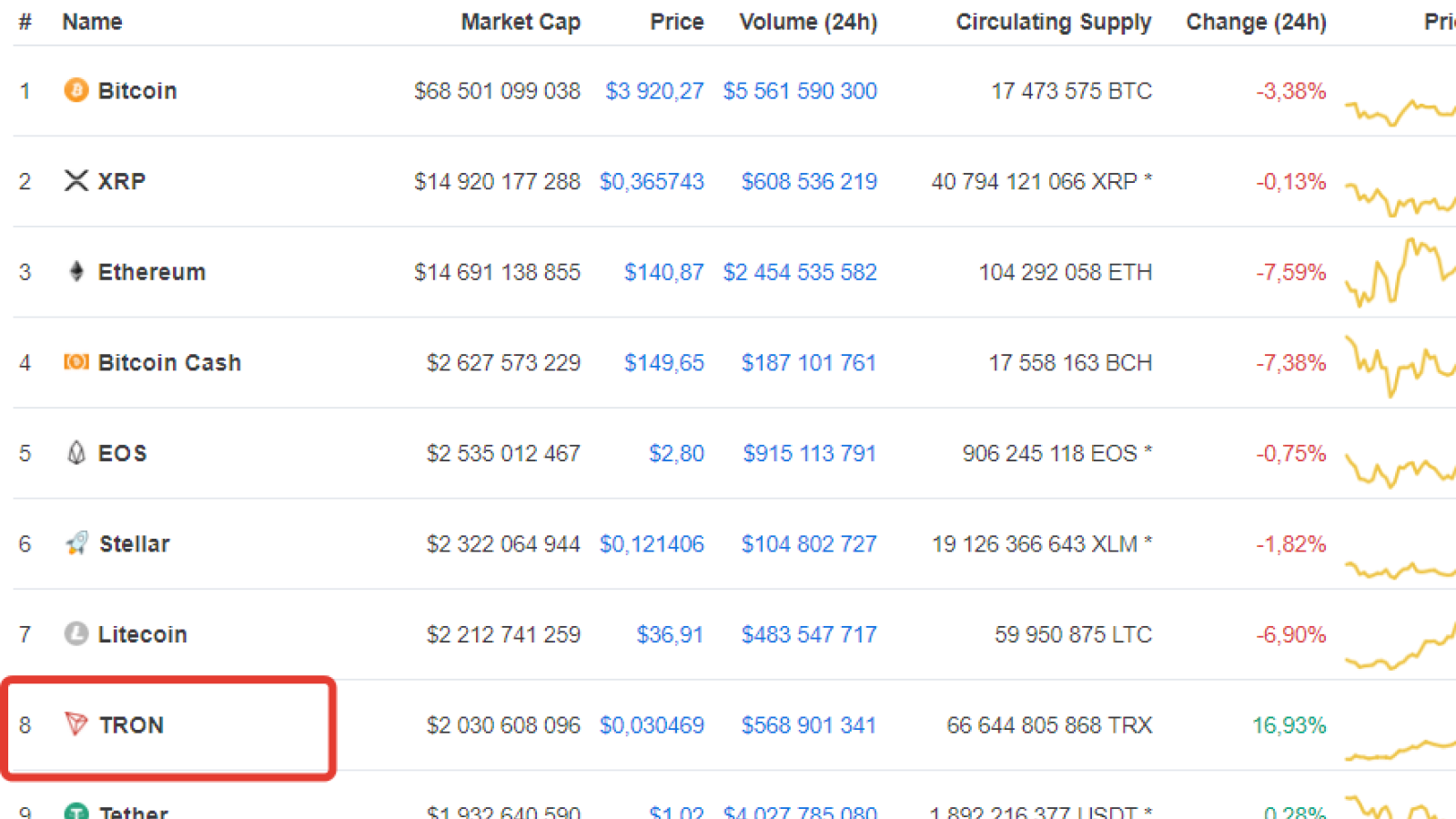The height and width of the screenshot is (819, 1456).
Task: Click XRP volume $608 536 219
Action: point(810,182)
